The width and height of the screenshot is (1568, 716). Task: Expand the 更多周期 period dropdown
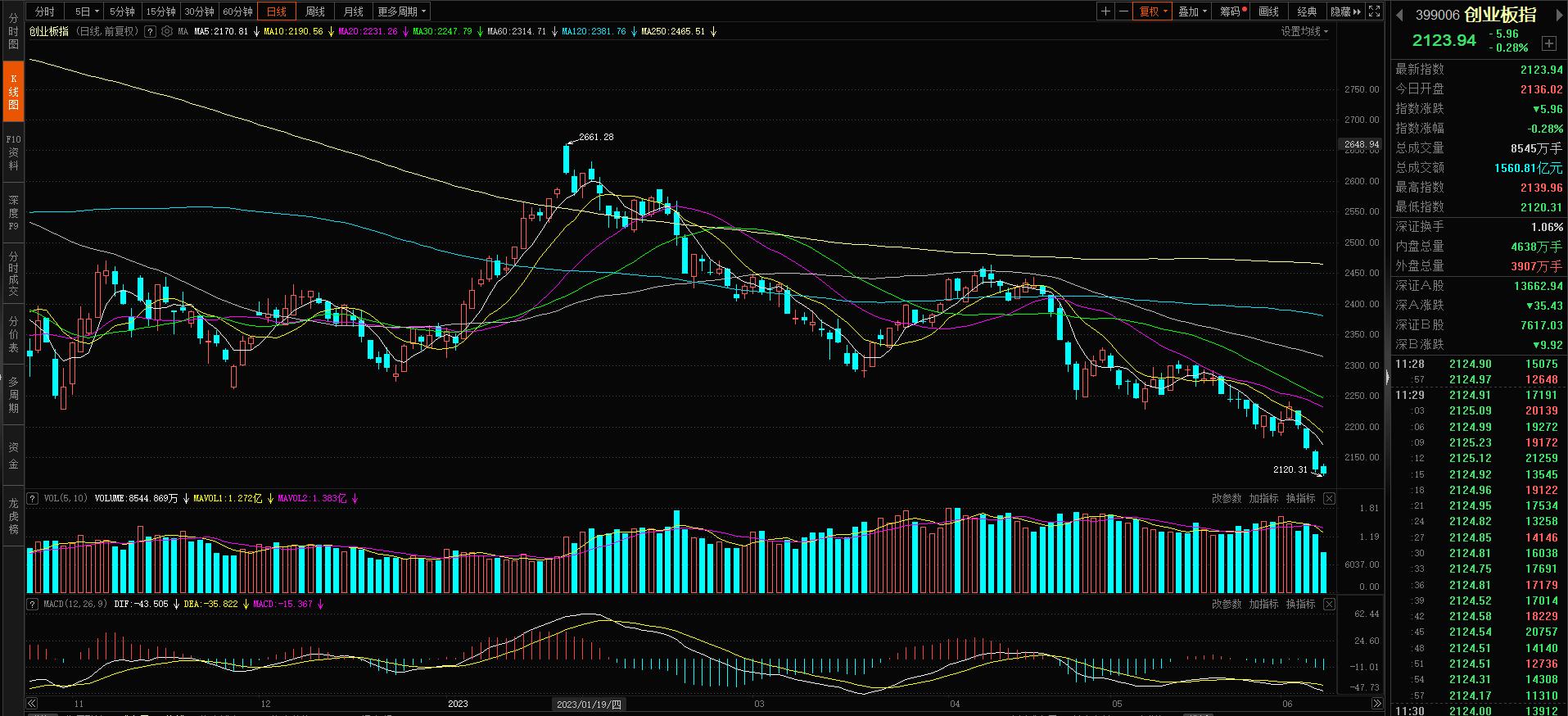(x=402, y=11)
